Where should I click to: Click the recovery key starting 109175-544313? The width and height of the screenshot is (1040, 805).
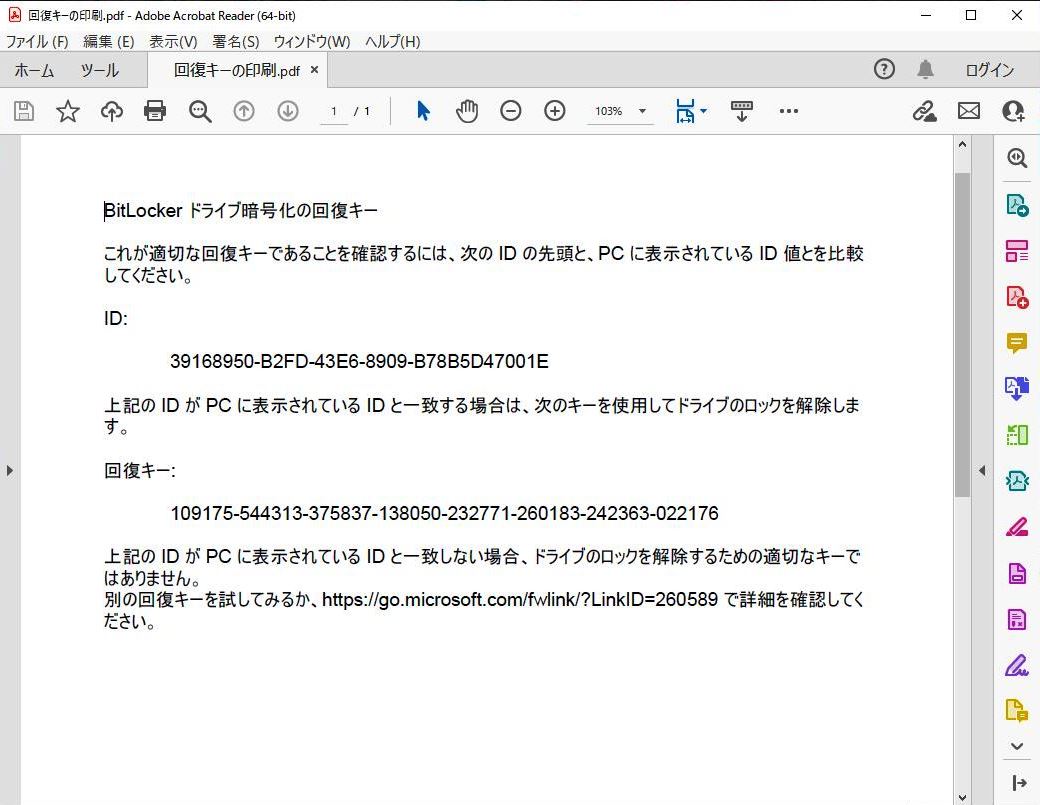pyautogui.click(x=444, y=513)
